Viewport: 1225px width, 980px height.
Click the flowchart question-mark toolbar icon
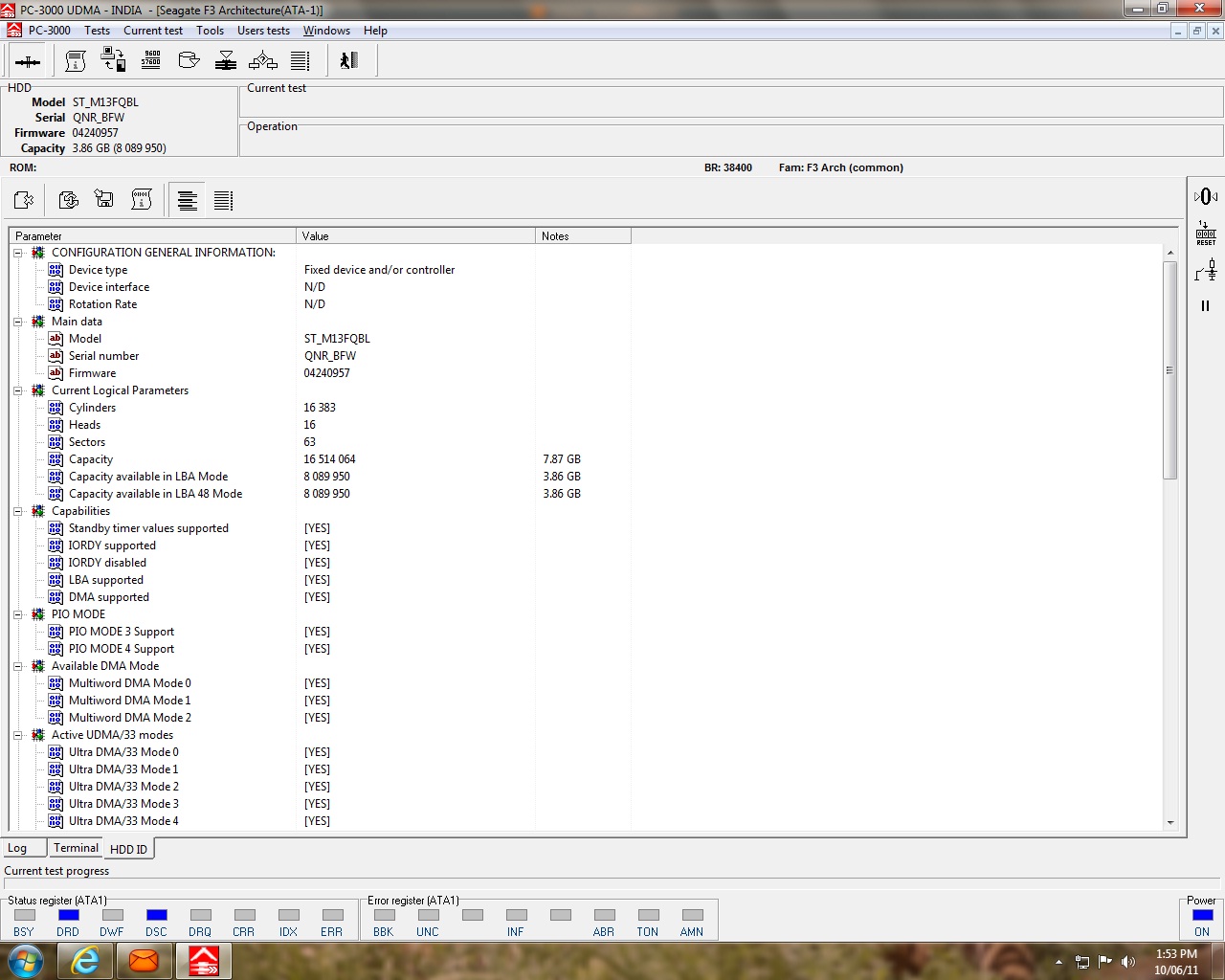[263, 60]
